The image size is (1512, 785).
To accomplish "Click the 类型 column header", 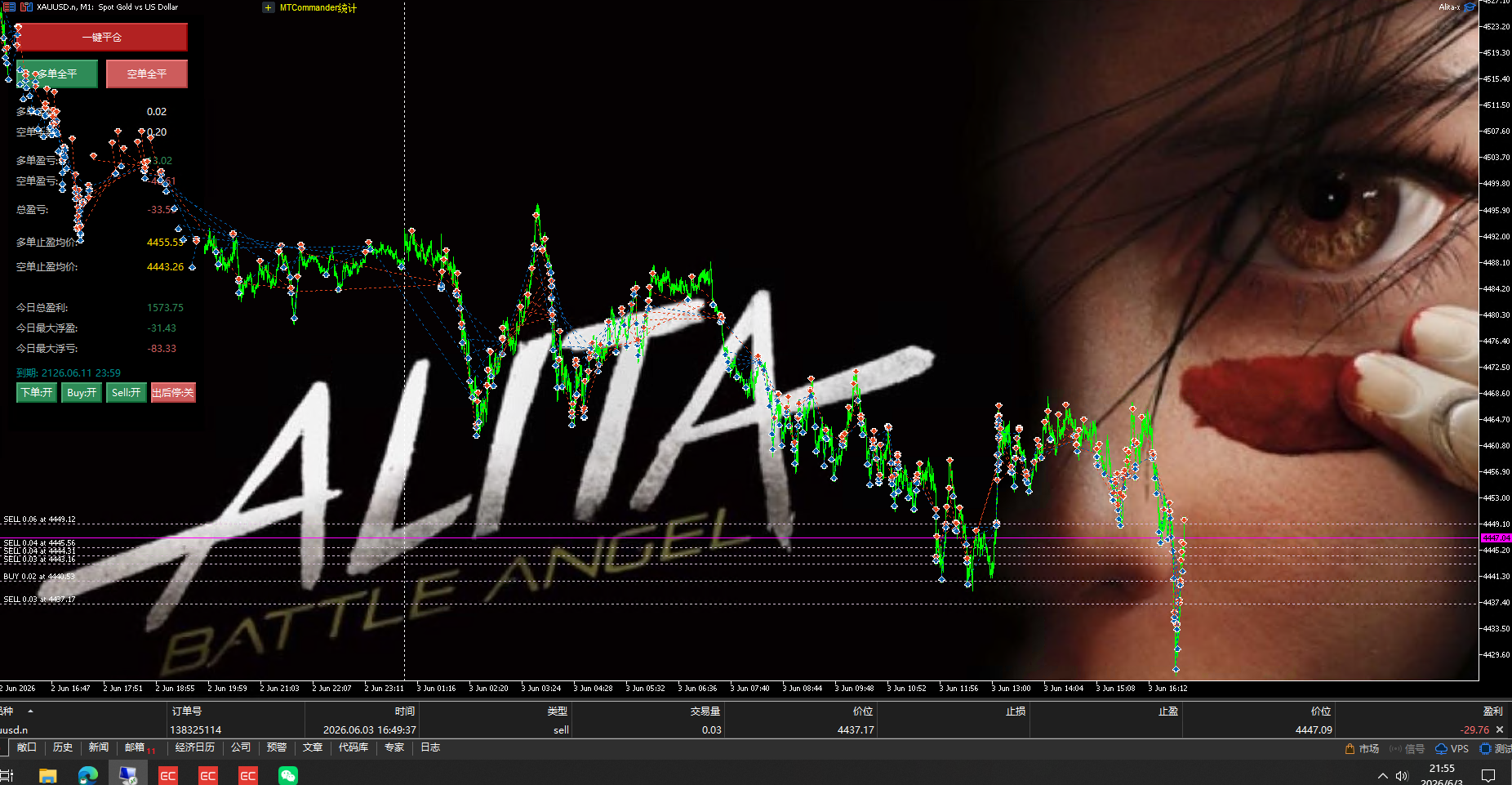I will (558, 711).
